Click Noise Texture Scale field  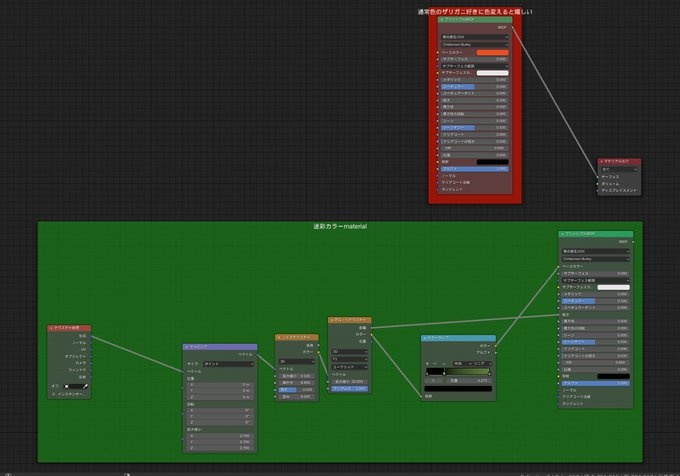pos(297,376)
